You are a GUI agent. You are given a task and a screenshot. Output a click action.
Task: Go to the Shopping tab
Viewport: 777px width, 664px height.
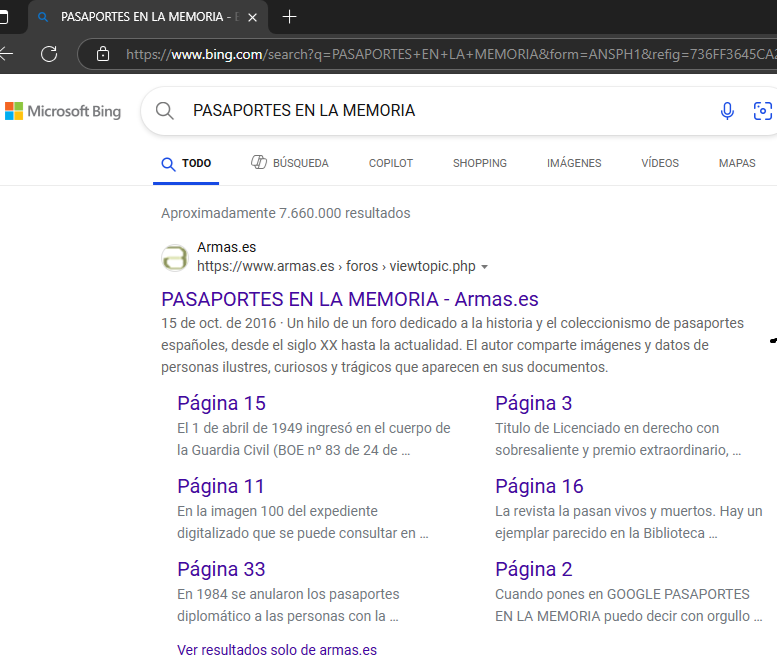[479, 163]
